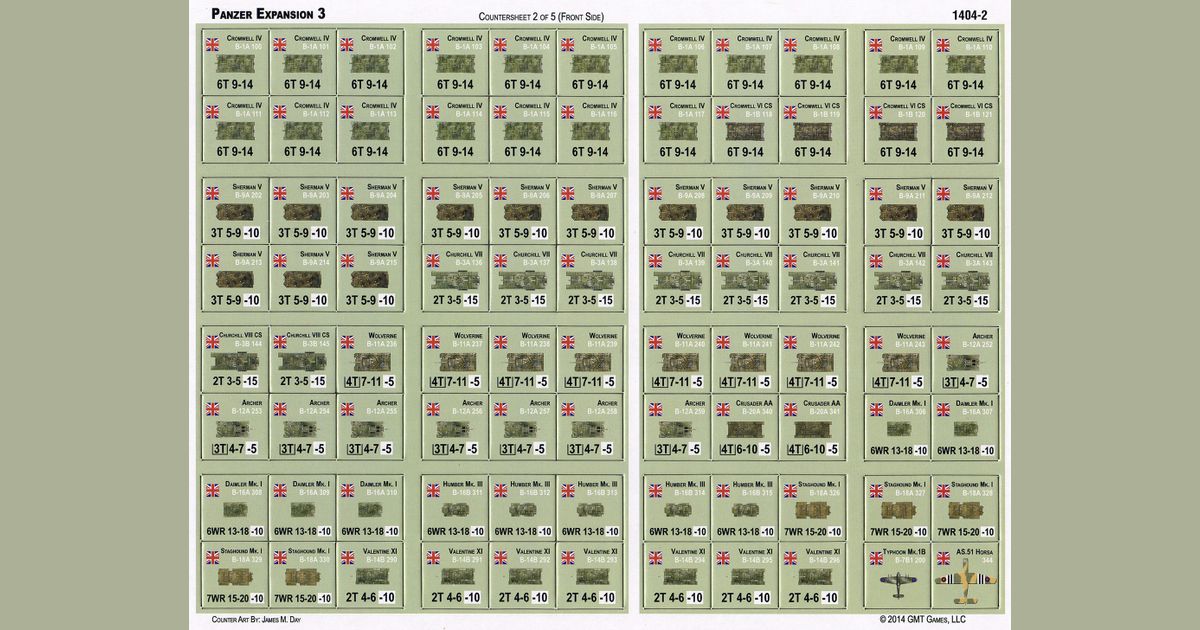
Task: Click Staghound Mk. I counter B-18A 329
Action: pyautogui.click(x=234, y=575)
